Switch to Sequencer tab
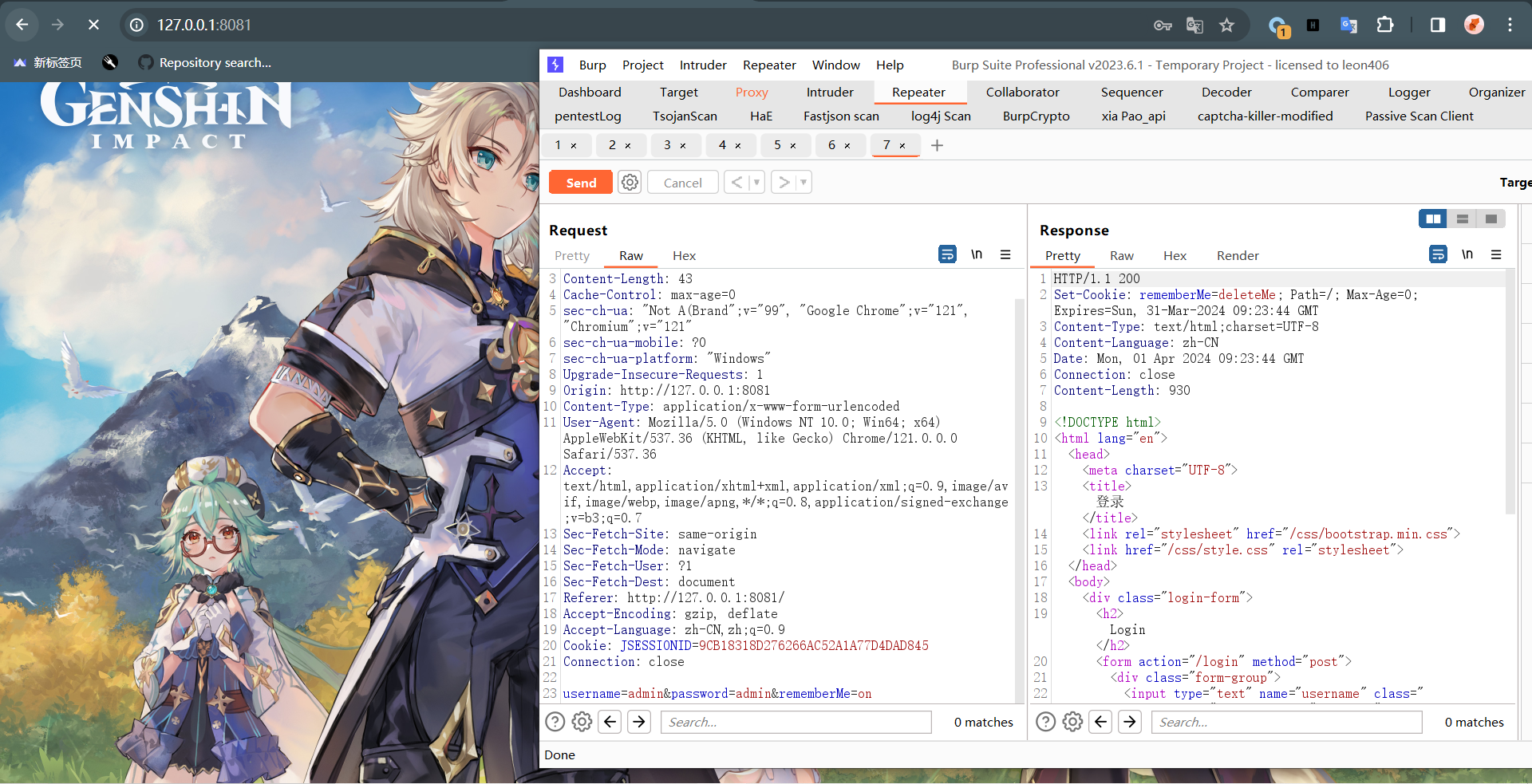Image resolution: width=1532 pixels, height=784 pixels. tap(1132, 92)
